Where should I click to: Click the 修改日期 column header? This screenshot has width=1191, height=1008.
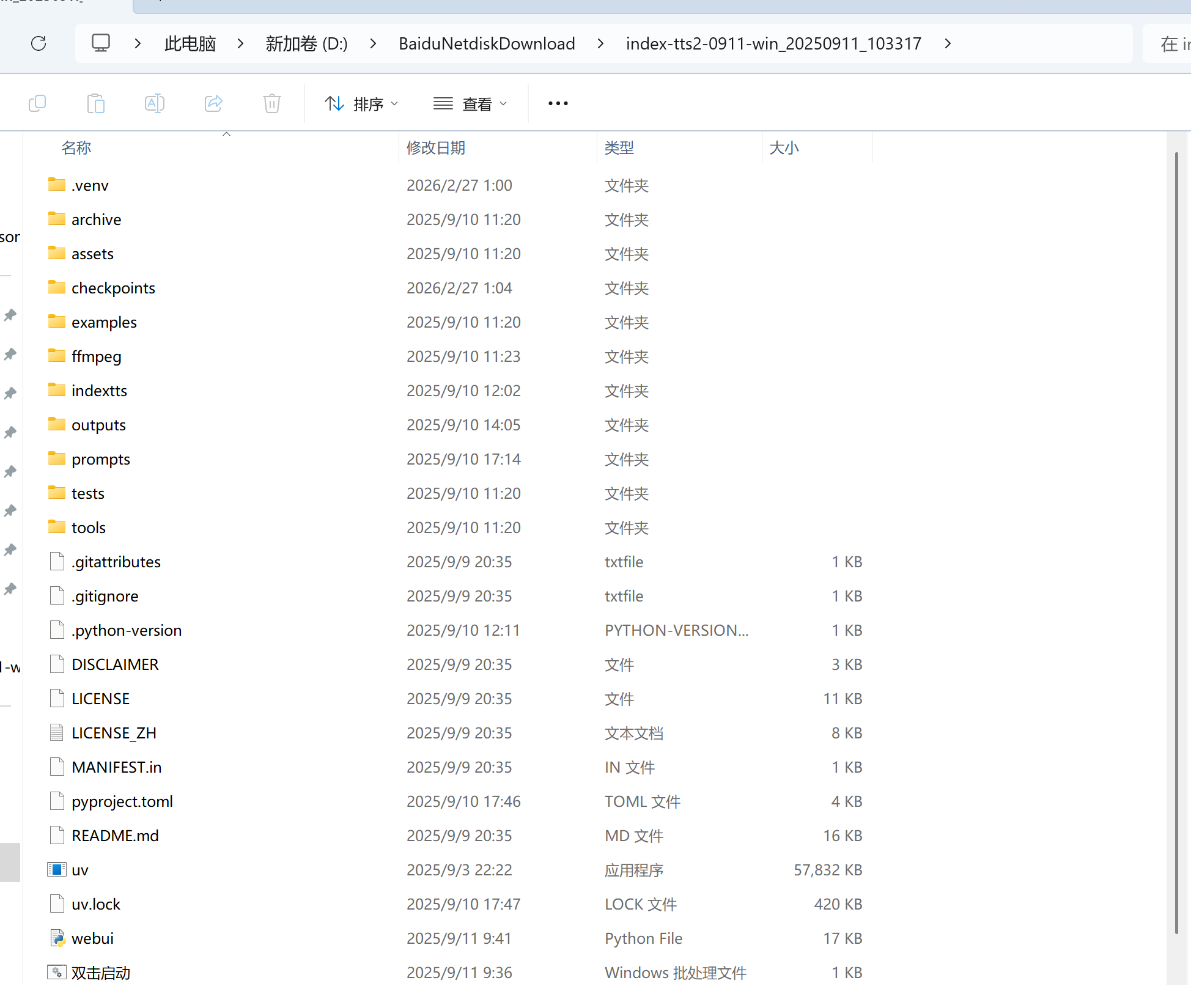click(436, 148)
